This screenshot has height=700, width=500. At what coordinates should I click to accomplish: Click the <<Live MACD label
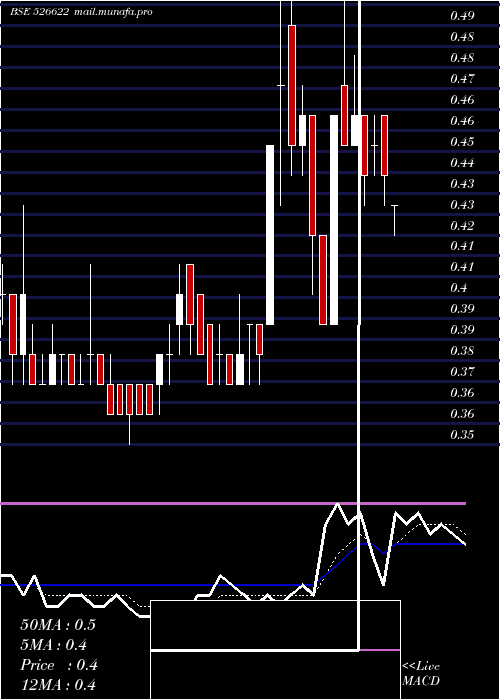[421, 674]
